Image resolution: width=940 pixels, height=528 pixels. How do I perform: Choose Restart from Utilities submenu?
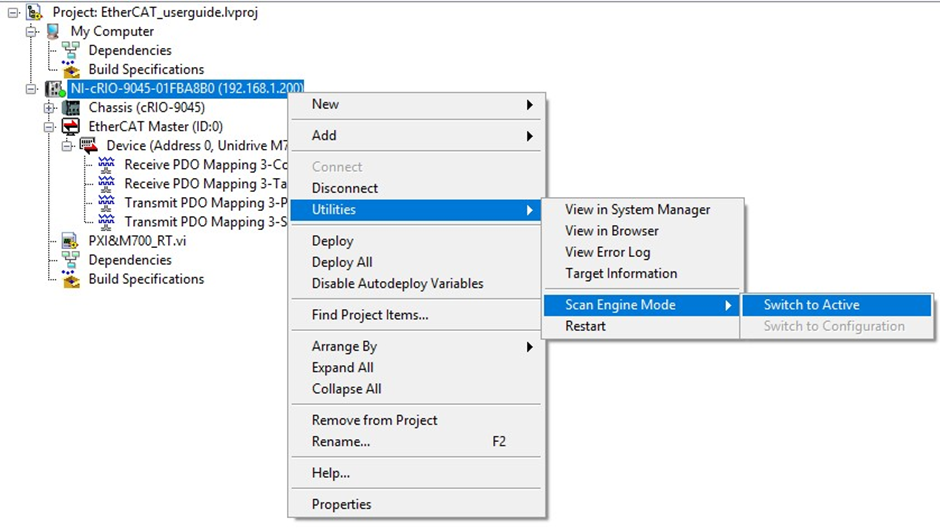point(585,327)
